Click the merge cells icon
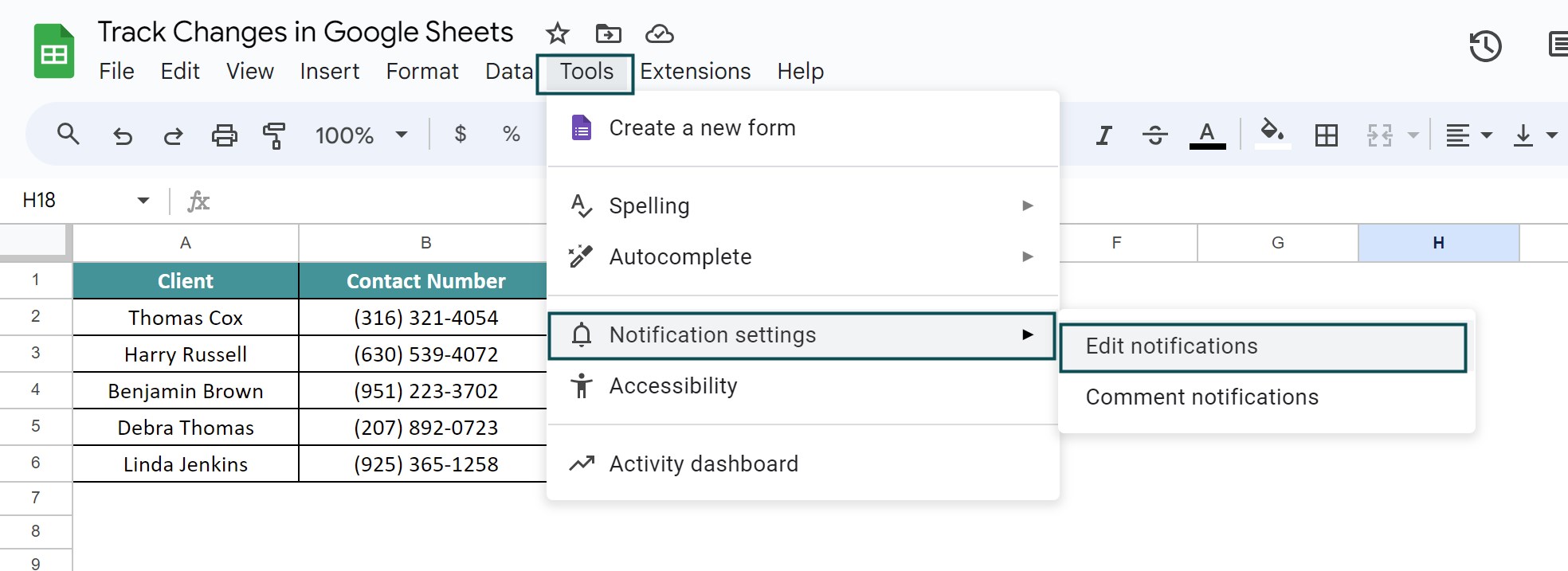 pyautogui.click(x=1380, y=135)
